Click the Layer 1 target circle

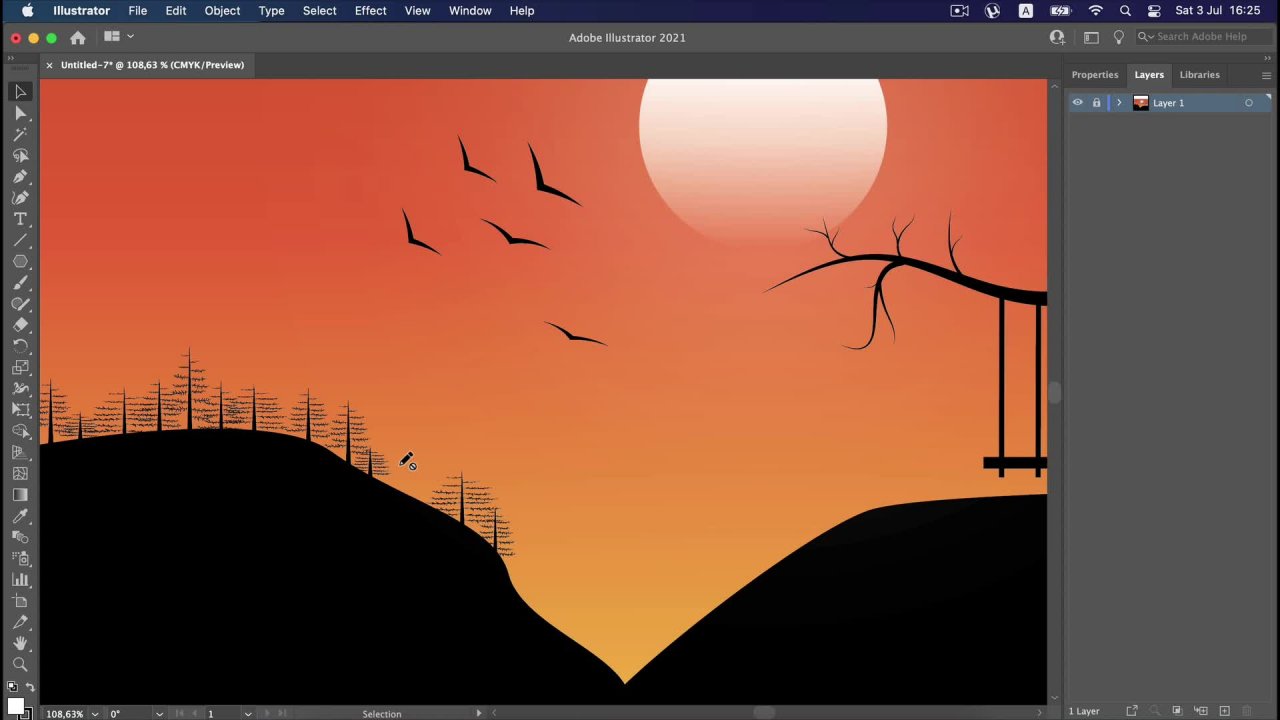click(1248, 103)
